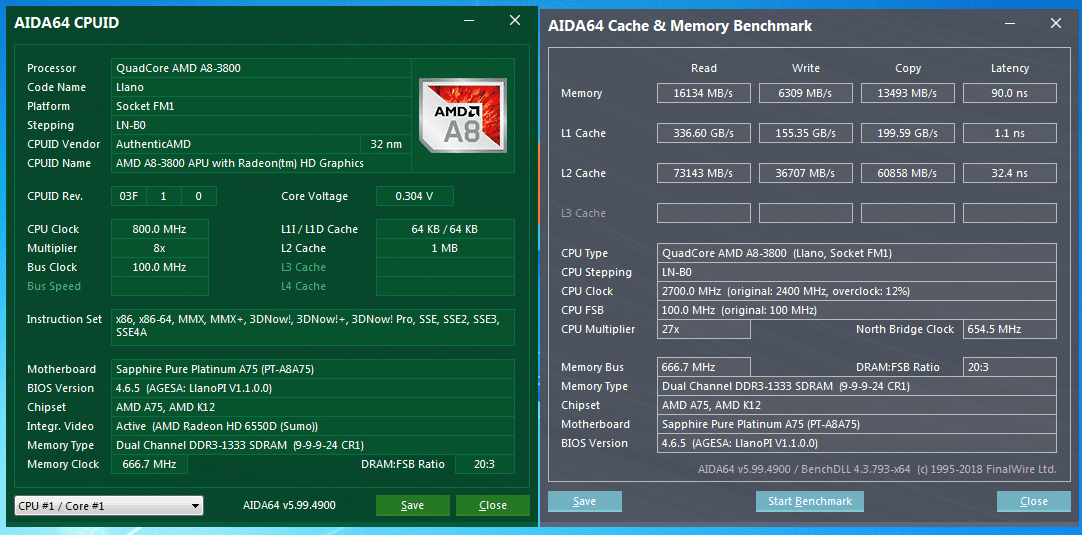The image size is (1082, 535).
Task: Close the Cache & Memory Benchmark via X
Action: pyautogui.click(x=1056, y=23)
